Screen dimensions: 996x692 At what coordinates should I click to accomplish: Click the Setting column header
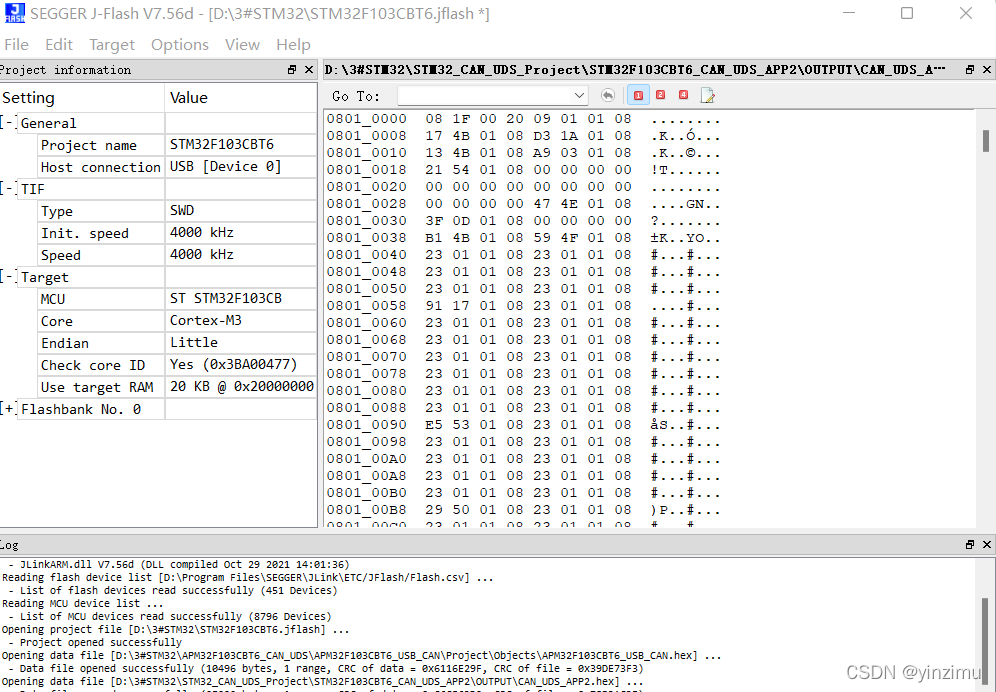pyautogui.click(x=82, y=97)
